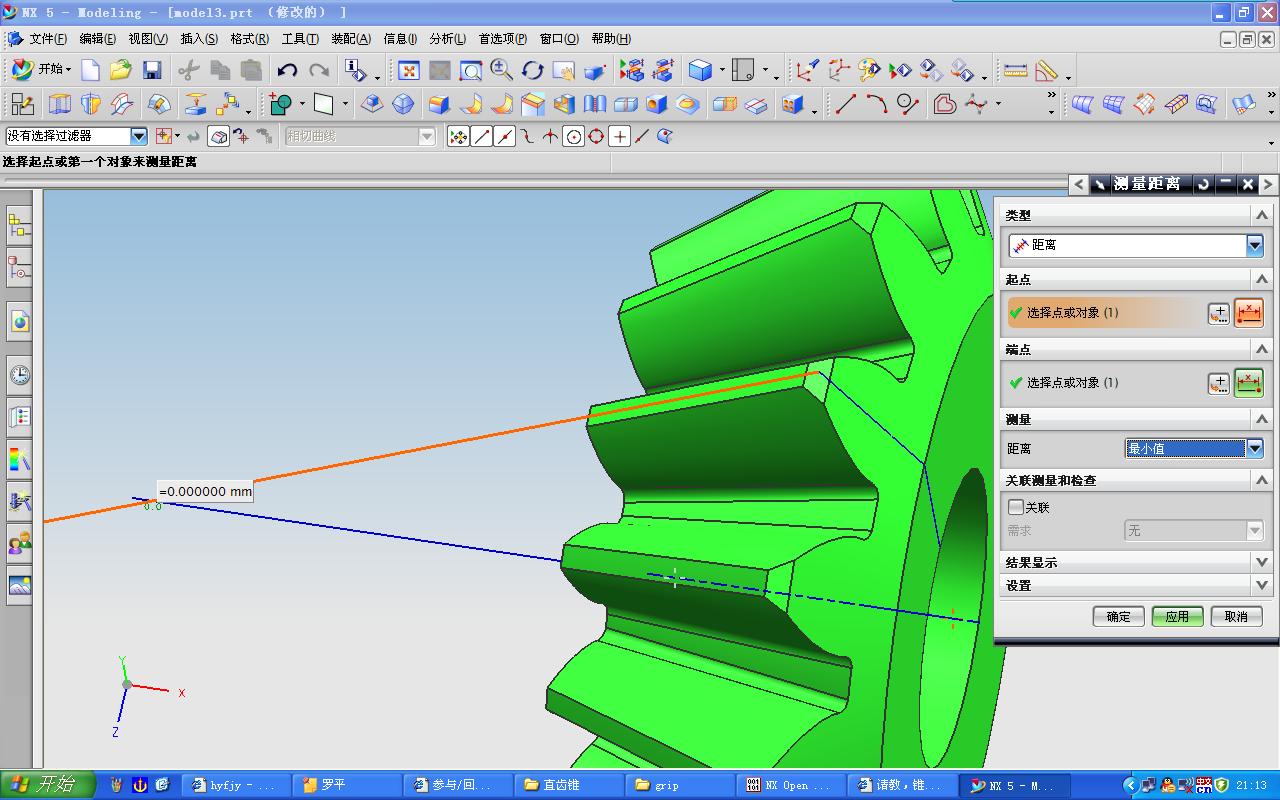Image resolution: width=1280 pixels, height=800 pixels.
Task: Open a file using the folder icon
Action: coord(121,70)
